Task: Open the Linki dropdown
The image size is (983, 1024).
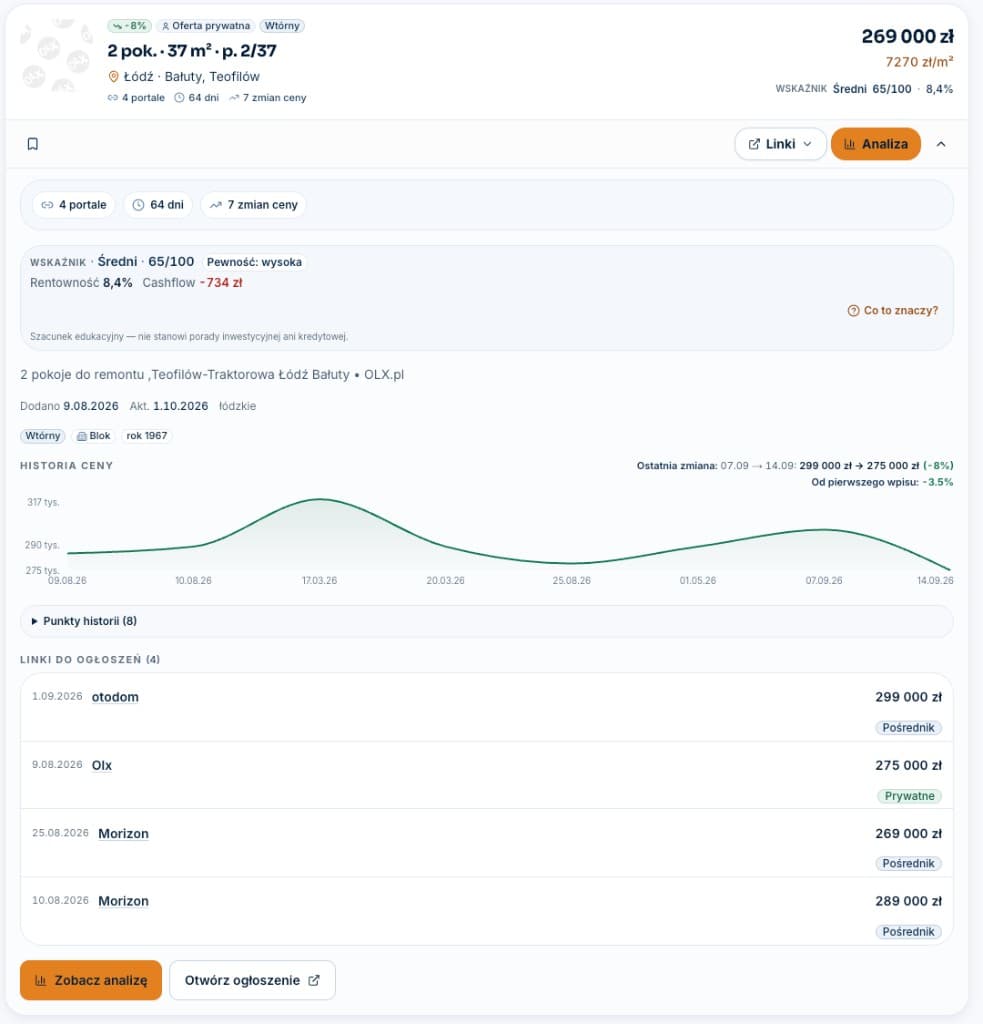Action: pyautogui.click(x=780, y=144)
